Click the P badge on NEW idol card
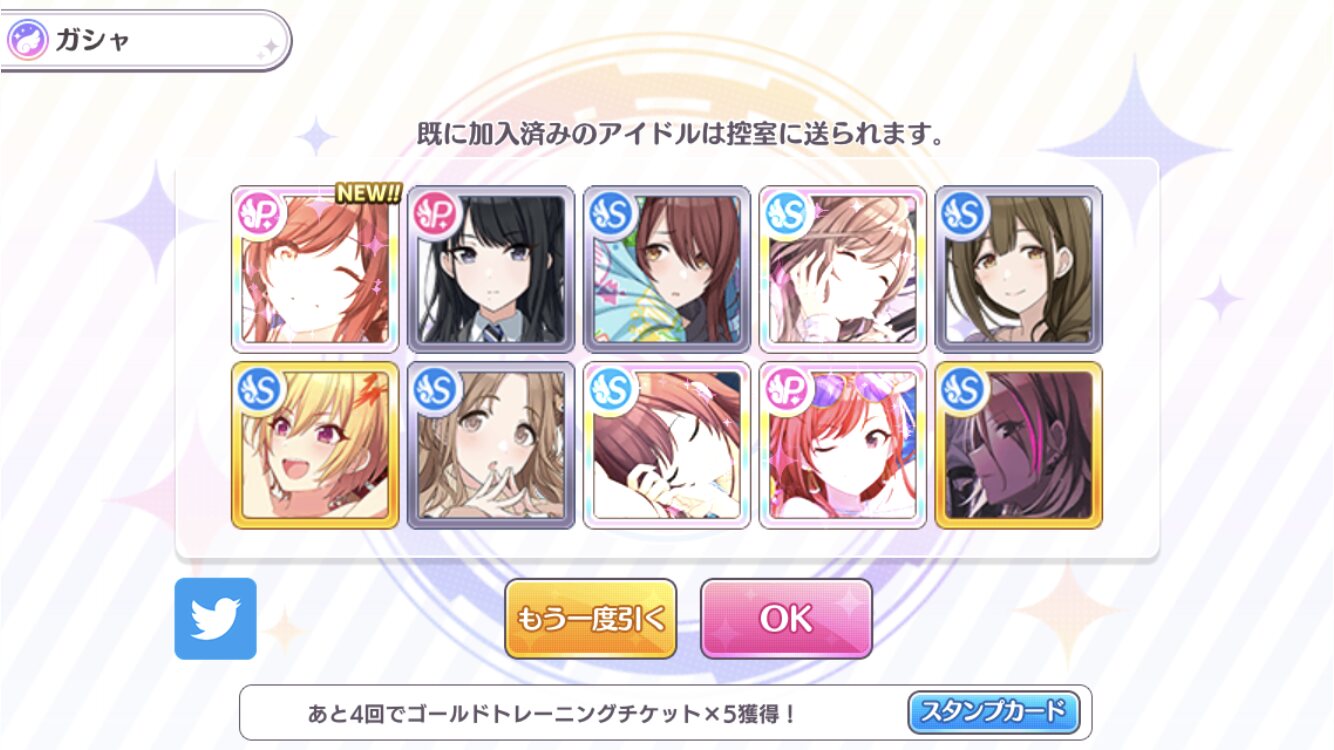This screenshot has height=750, width=1334. click(x=261, y=211)
